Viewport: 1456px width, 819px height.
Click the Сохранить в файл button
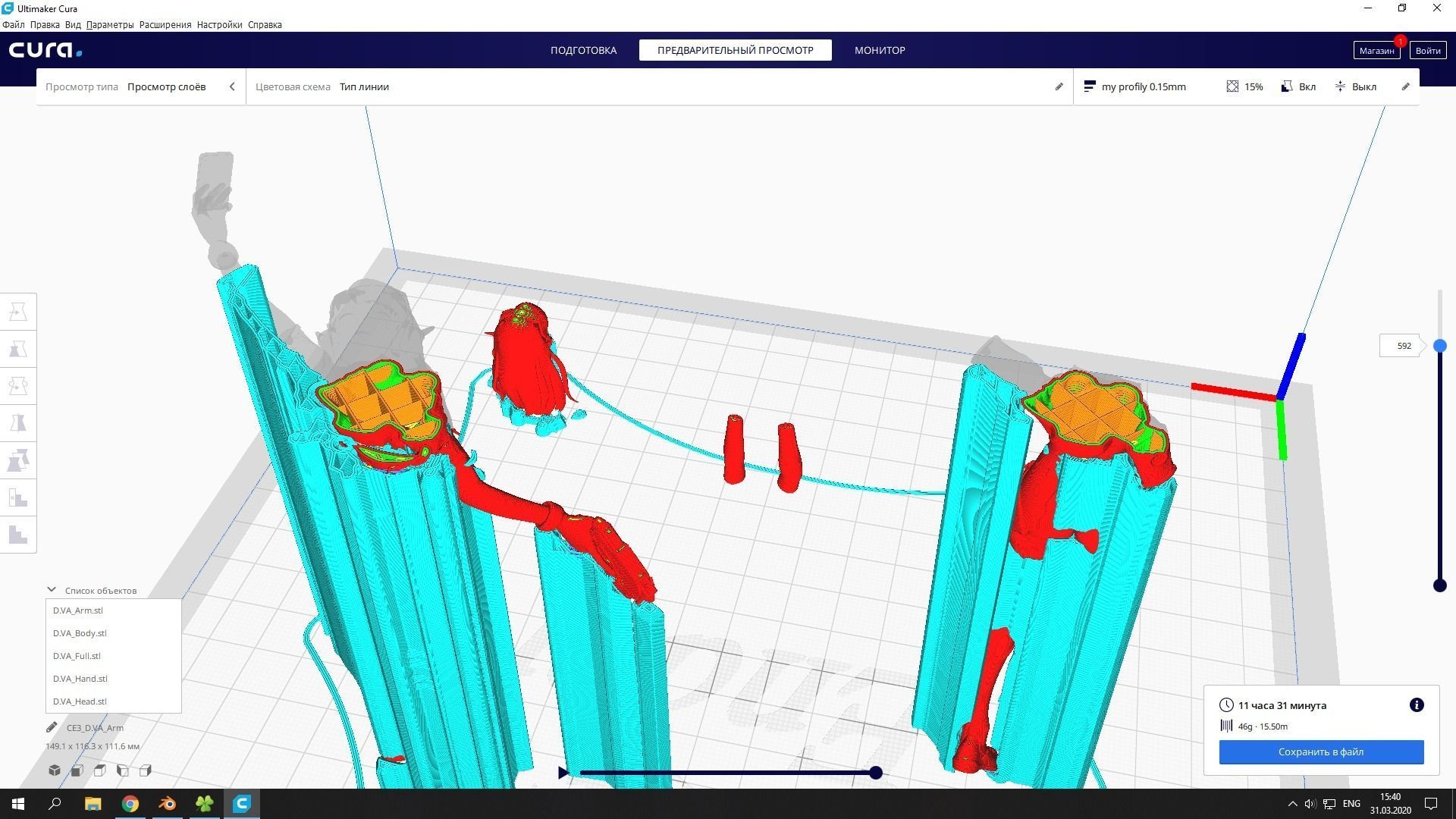pos(1321,752)
